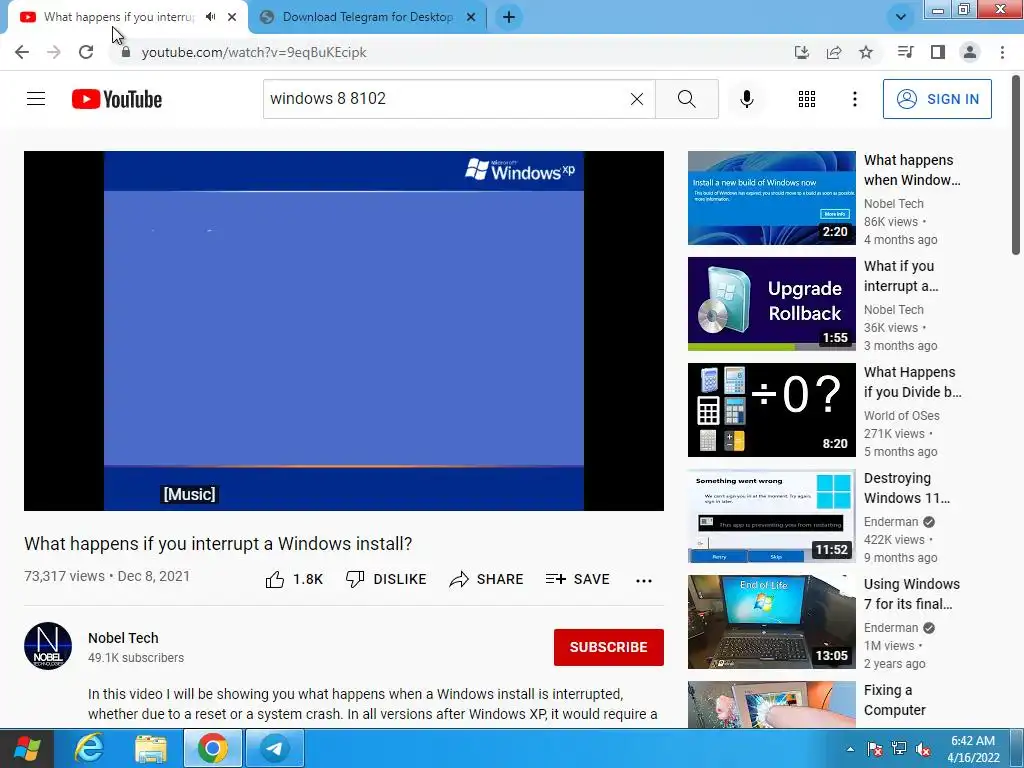Toggle the Chrome side panel

tap(938, 52)
